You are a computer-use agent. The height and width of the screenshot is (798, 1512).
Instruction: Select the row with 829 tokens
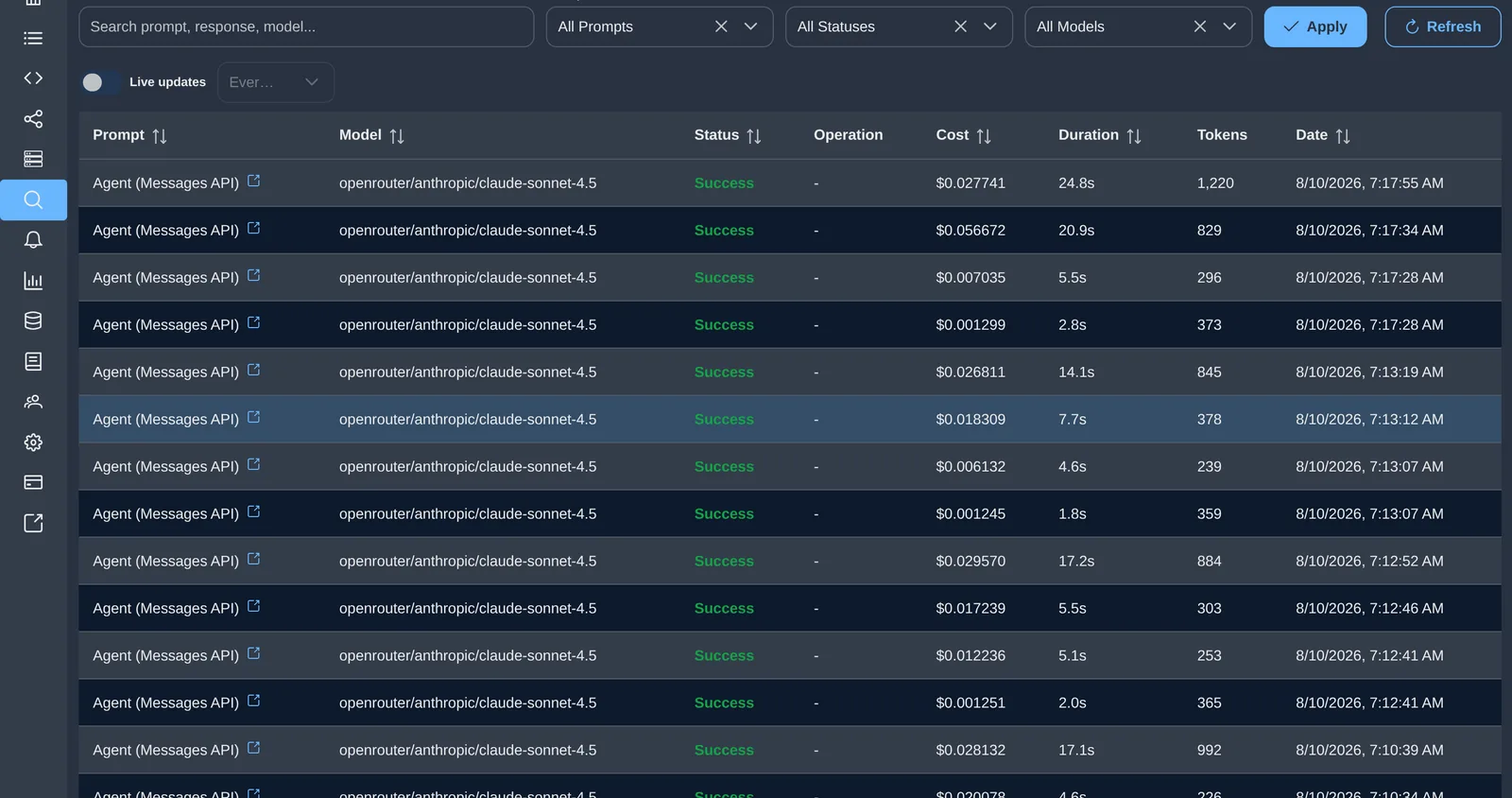coord(790,230)
